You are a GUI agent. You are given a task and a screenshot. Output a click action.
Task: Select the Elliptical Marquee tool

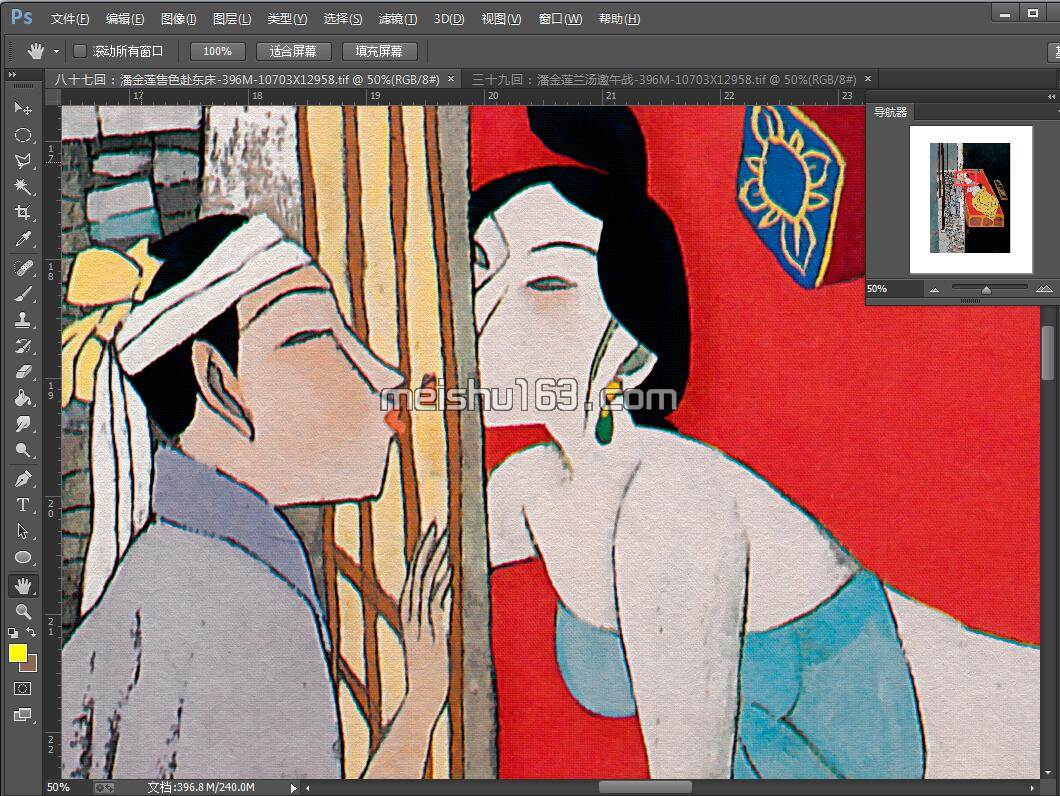(x=22, y=135)
